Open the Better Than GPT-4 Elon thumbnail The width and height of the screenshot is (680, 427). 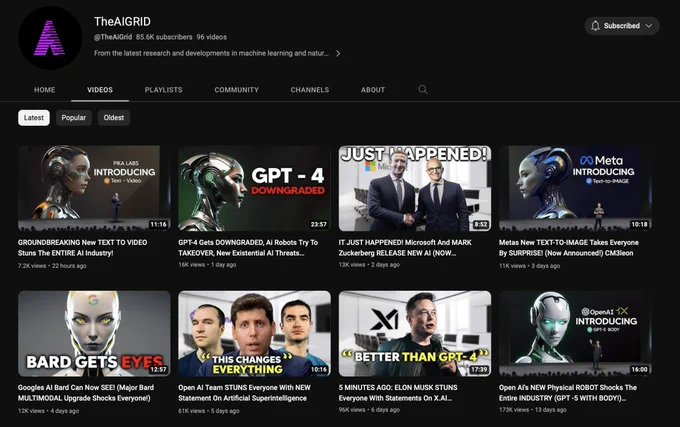pos(415,333)
